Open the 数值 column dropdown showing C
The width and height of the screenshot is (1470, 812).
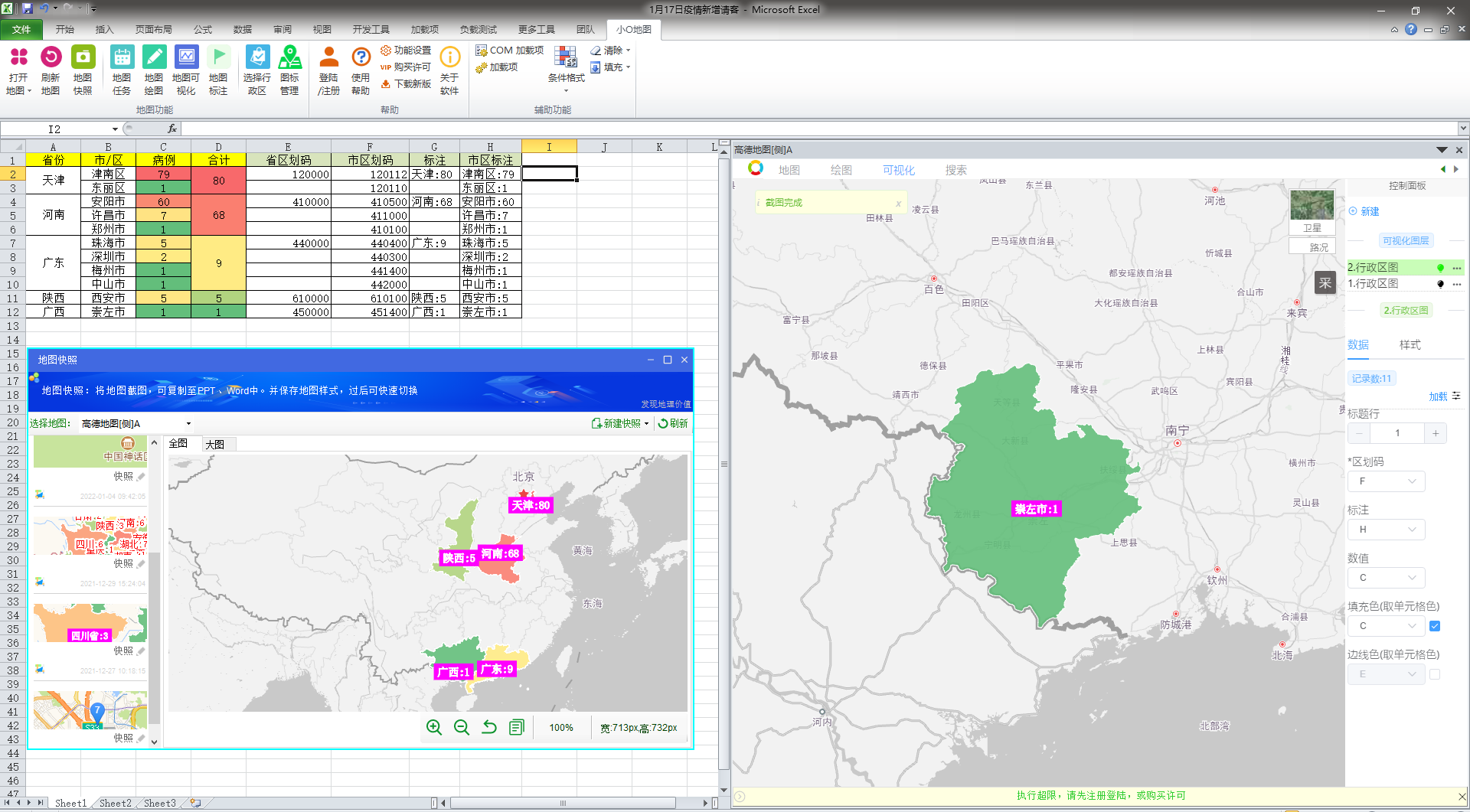[x=1387, y=578]
